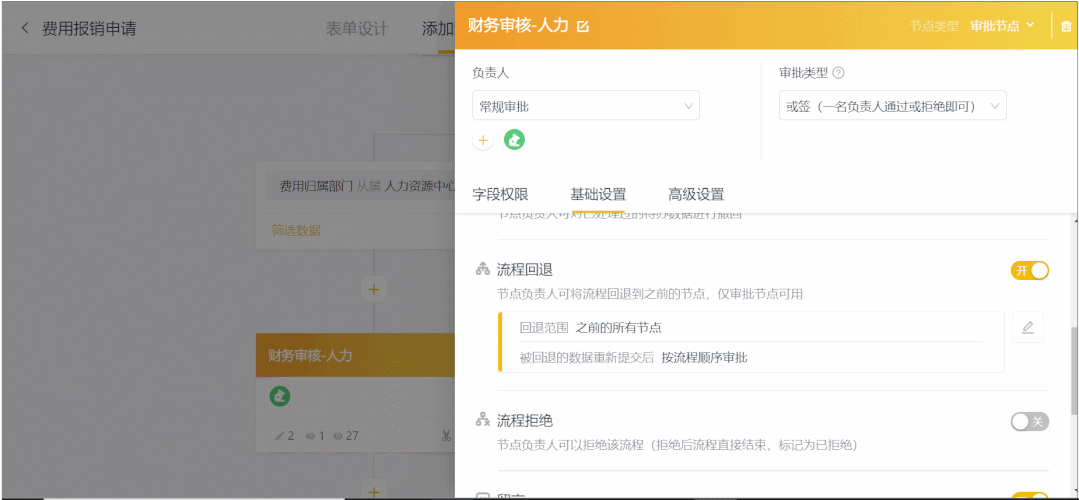This screenshot has width=1079, height=500.
Task: Click the 按流程顺序审批 text
Action: [704, 358]
